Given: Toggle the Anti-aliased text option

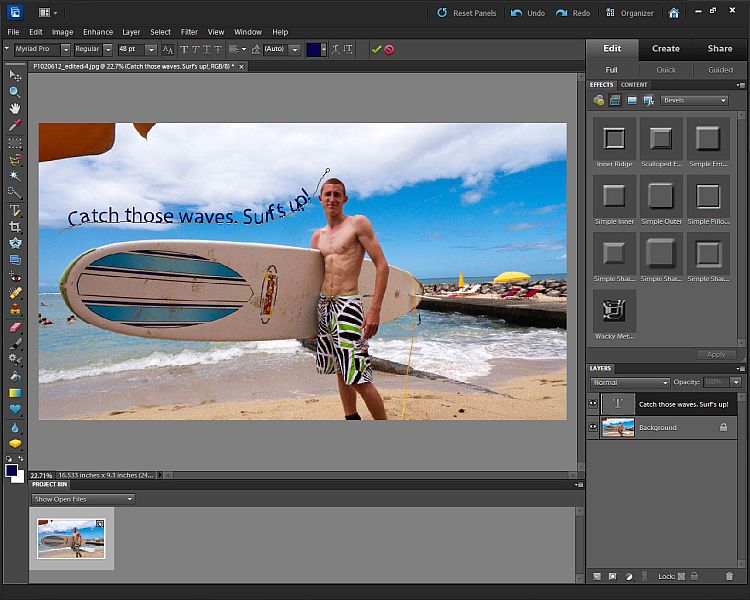Looking at the screenshot, I should tap(167, 49).
